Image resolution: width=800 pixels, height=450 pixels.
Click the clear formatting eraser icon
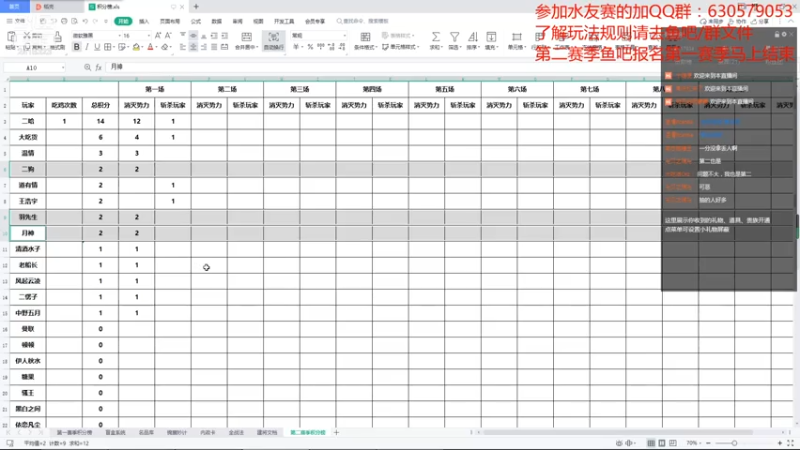[x=166, y=47]
